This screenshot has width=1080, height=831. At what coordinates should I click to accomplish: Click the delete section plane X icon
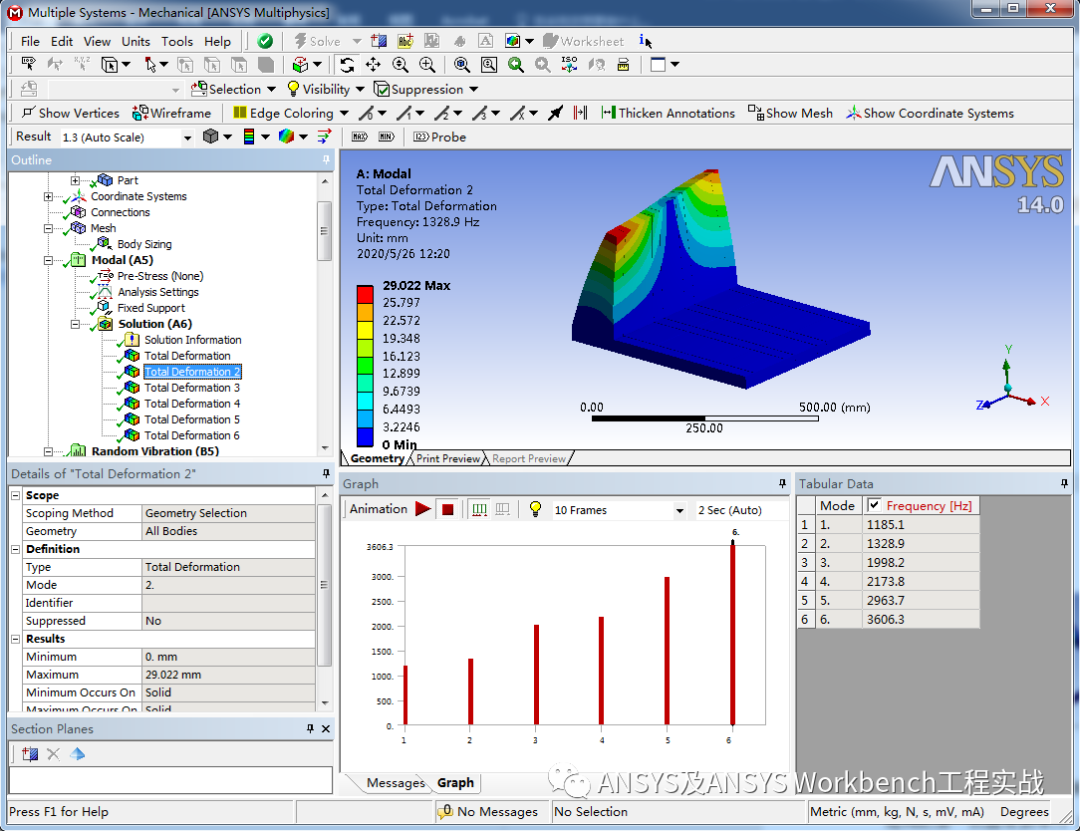tap(53, 754)
